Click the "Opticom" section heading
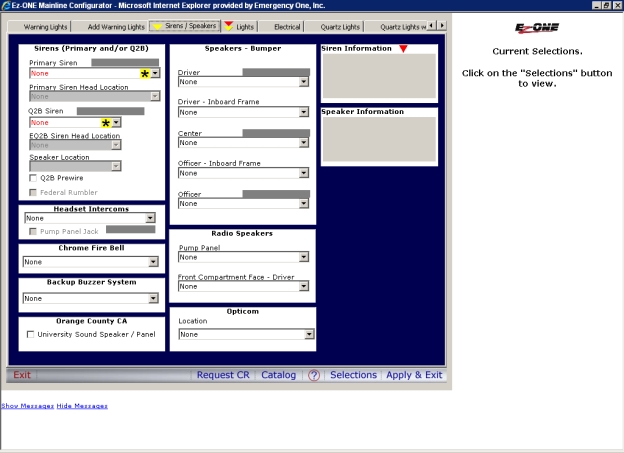This screenshot has width=624, height=453. 243,312
